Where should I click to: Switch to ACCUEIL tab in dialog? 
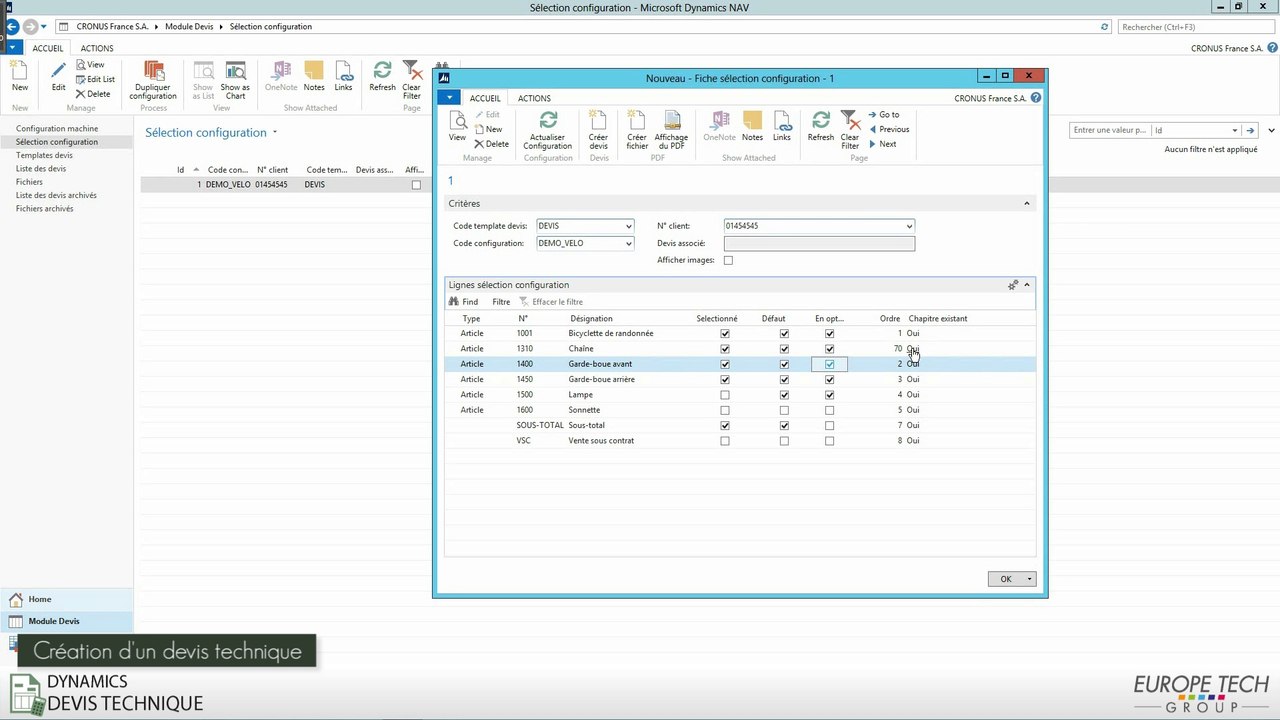coord(485,98)
